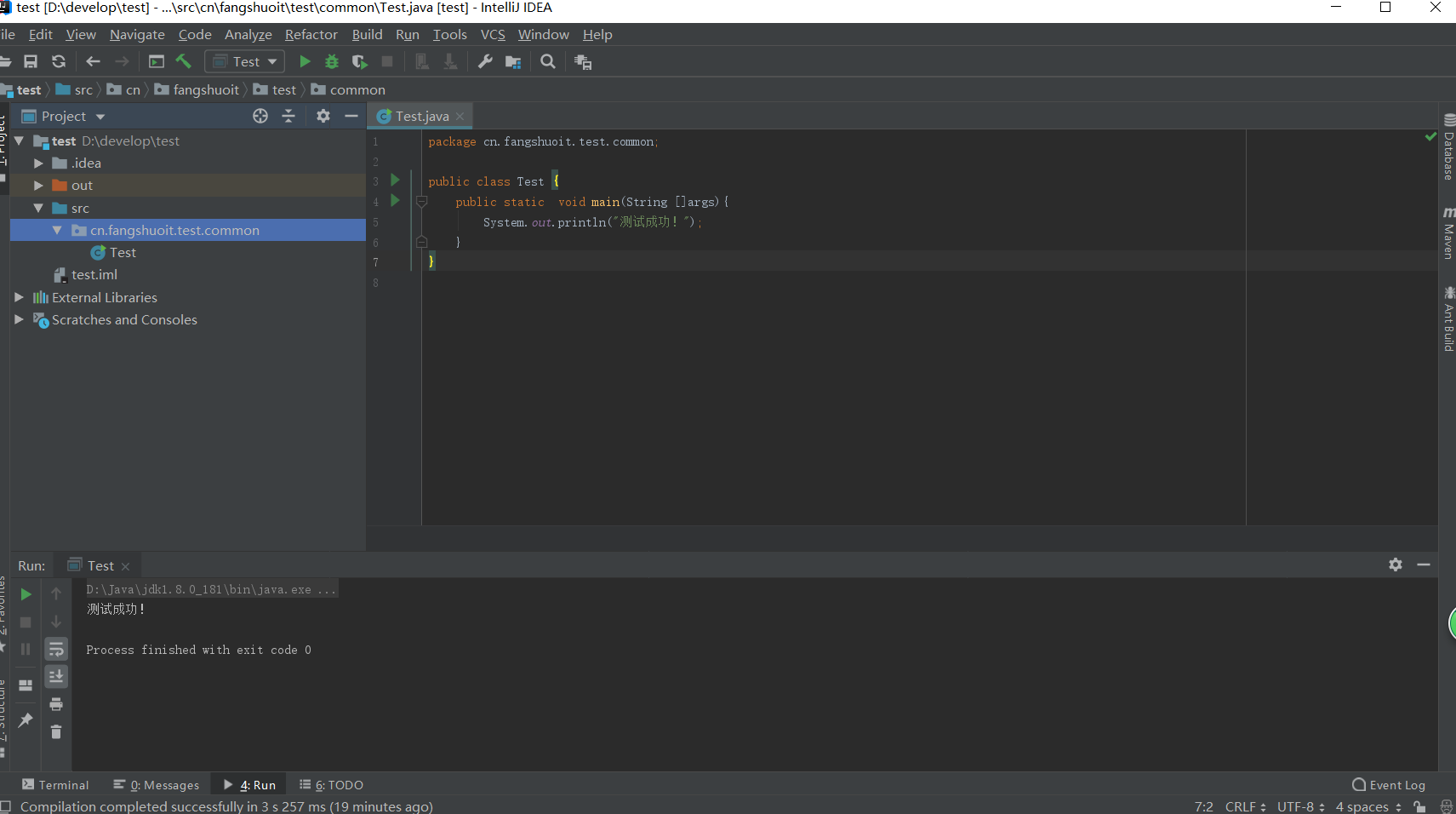The width and height of the screenshot is (1456, 814).
Task: Open the Build menu
Action: pos(367,34)
